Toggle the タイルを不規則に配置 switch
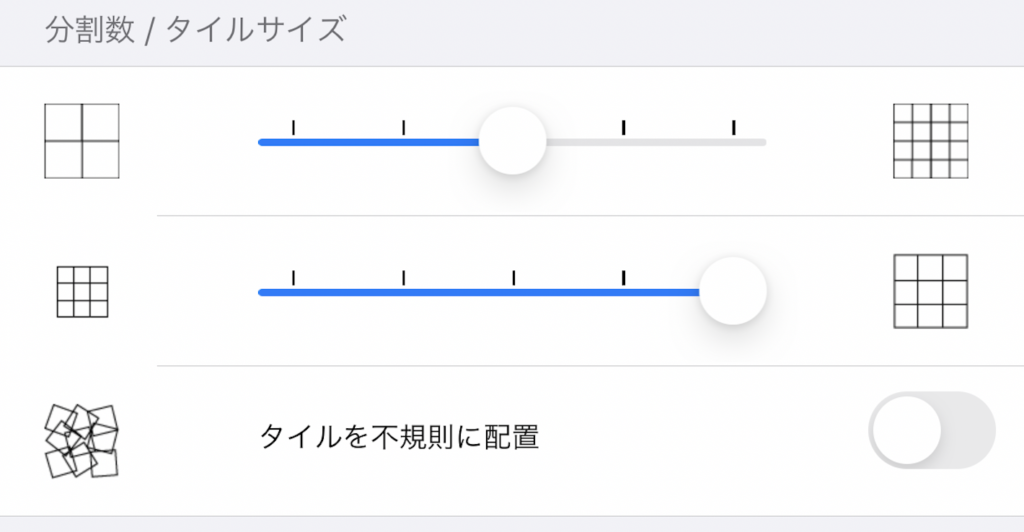This screenshot has width=1024, height=532. pyautogui.click(x=932, y=430)
